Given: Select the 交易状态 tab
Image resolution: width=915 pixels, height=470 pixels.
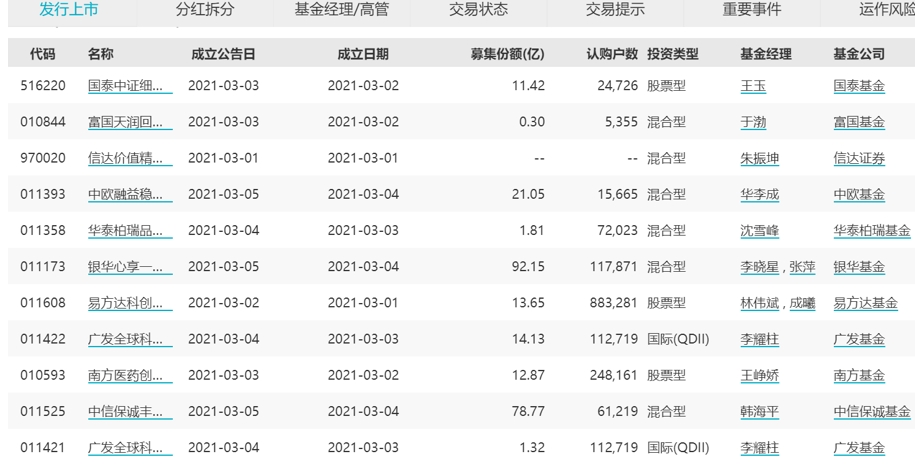Looking at the screenshot, I should click(x=479, y=9).
